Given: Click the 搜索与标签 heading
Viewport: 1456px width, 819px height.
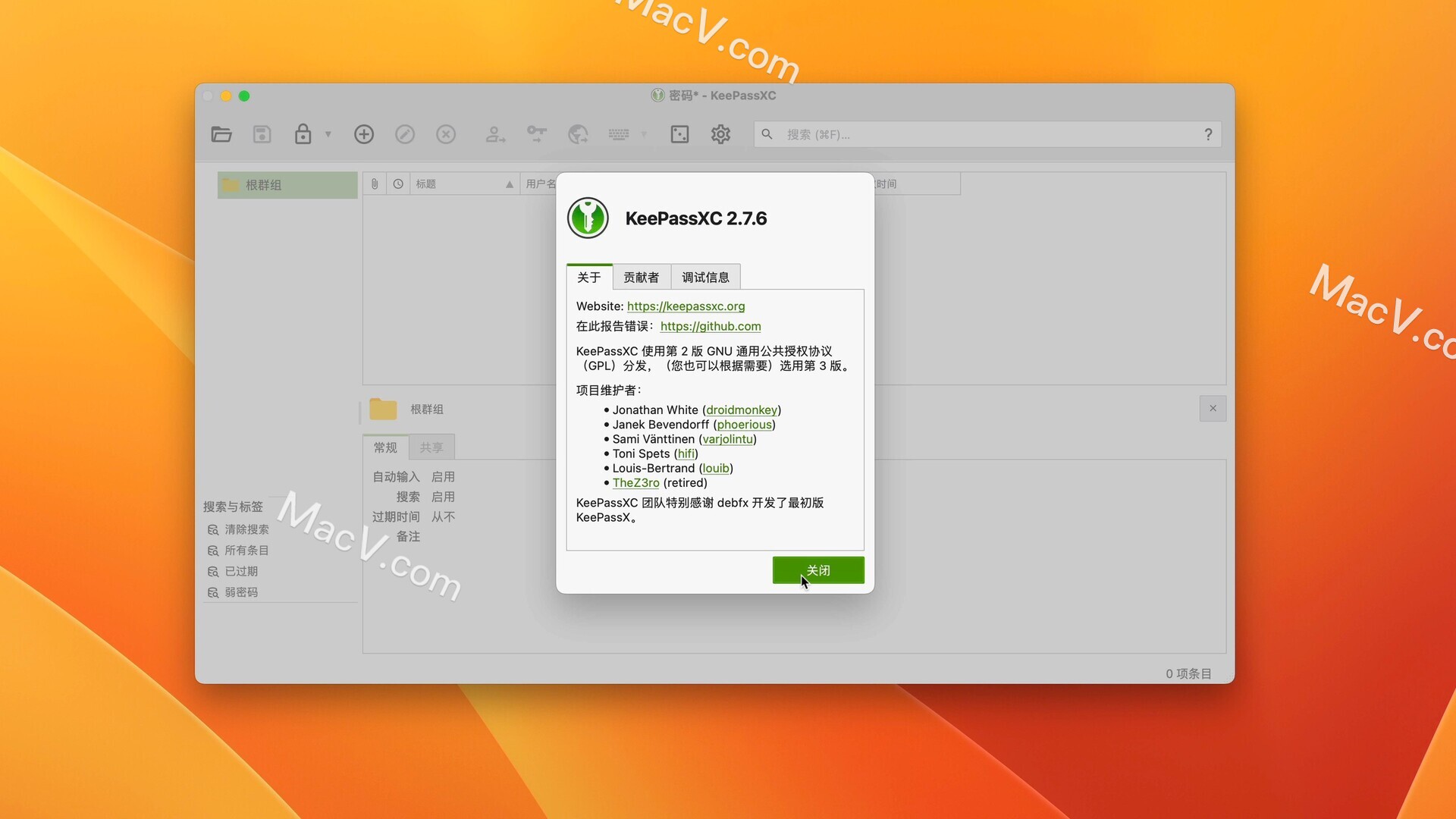Looking at the screenshot, I should pos(233,507).
